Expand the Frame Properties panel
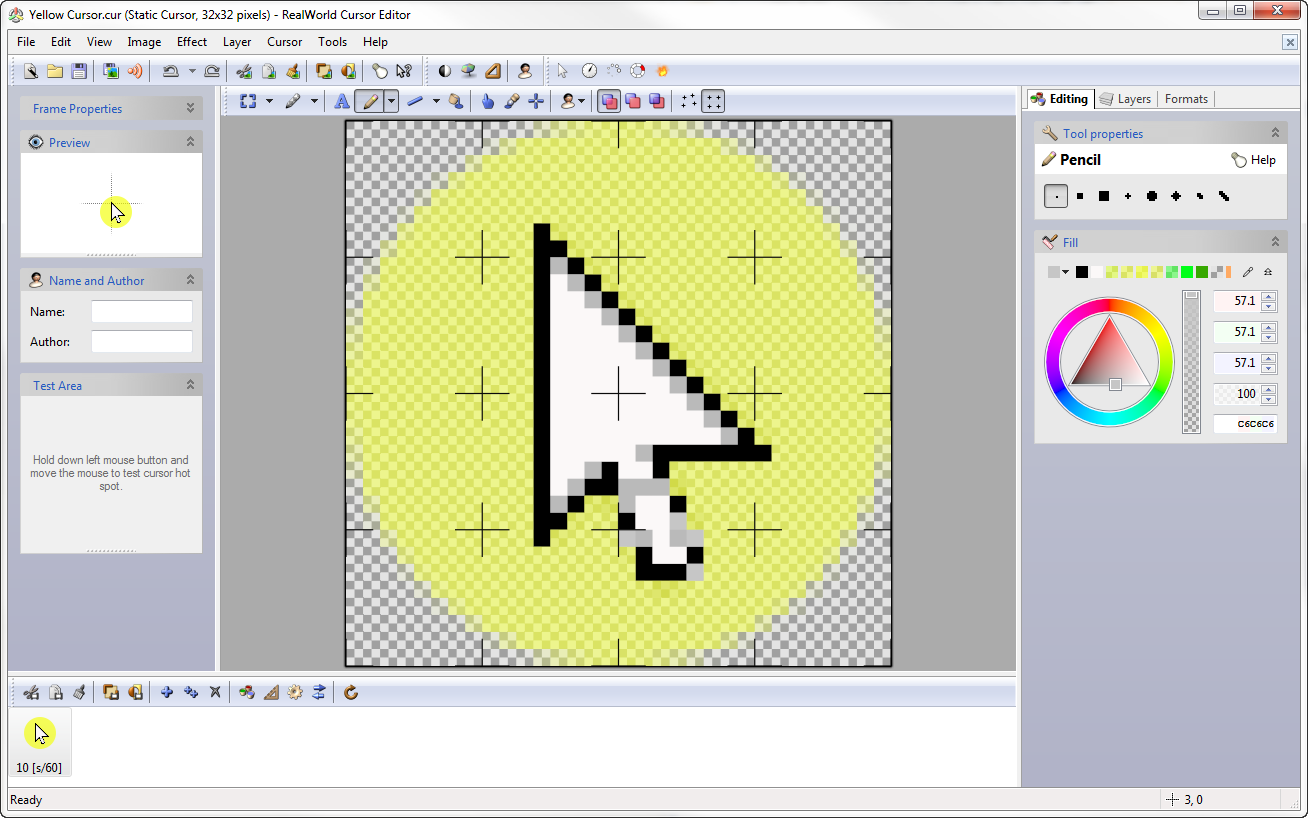Image resolution: width=1308 pixels, height=818 pixels. [x=190, y=108]
